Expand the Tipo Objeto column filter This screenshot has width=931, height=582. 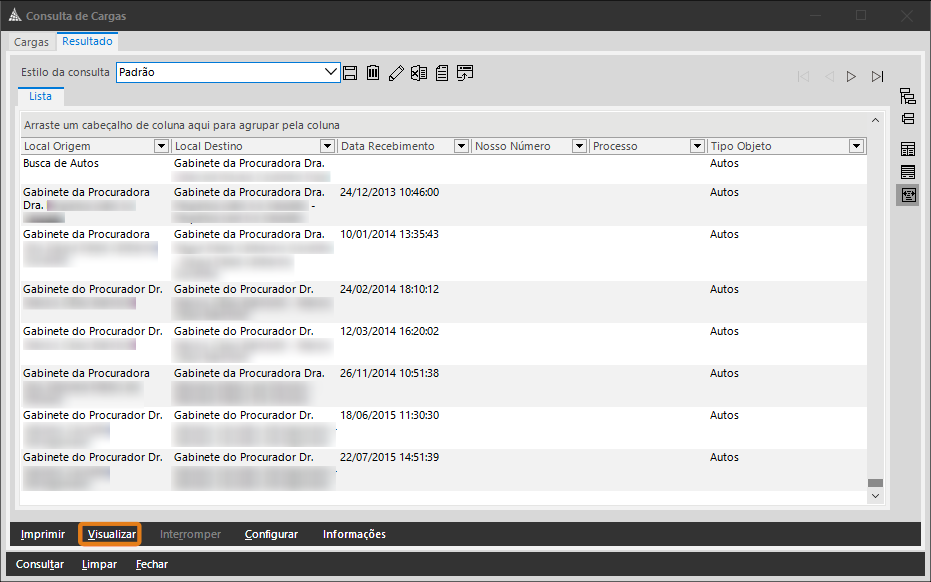tap(856, 146)
